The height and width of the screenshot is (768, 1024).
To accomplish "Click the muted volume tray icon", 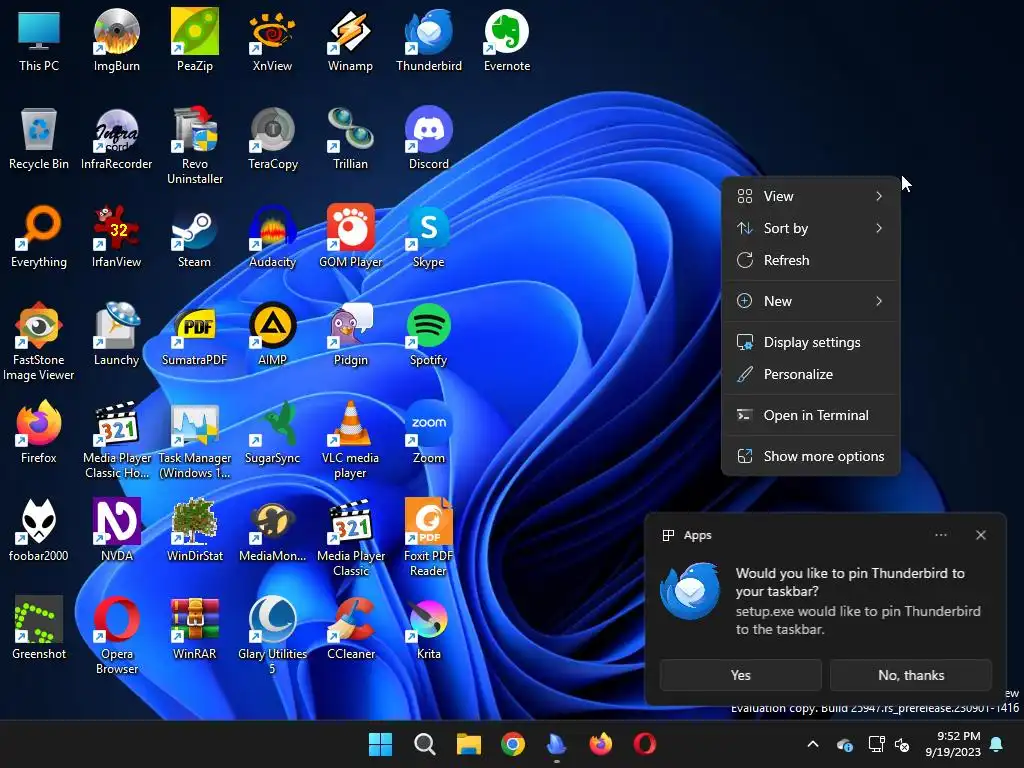I will coord(902,744).
